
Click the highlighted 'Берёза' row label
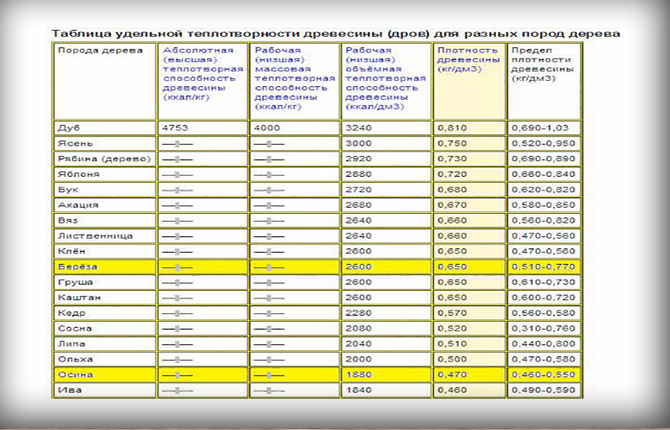point(74,267)
